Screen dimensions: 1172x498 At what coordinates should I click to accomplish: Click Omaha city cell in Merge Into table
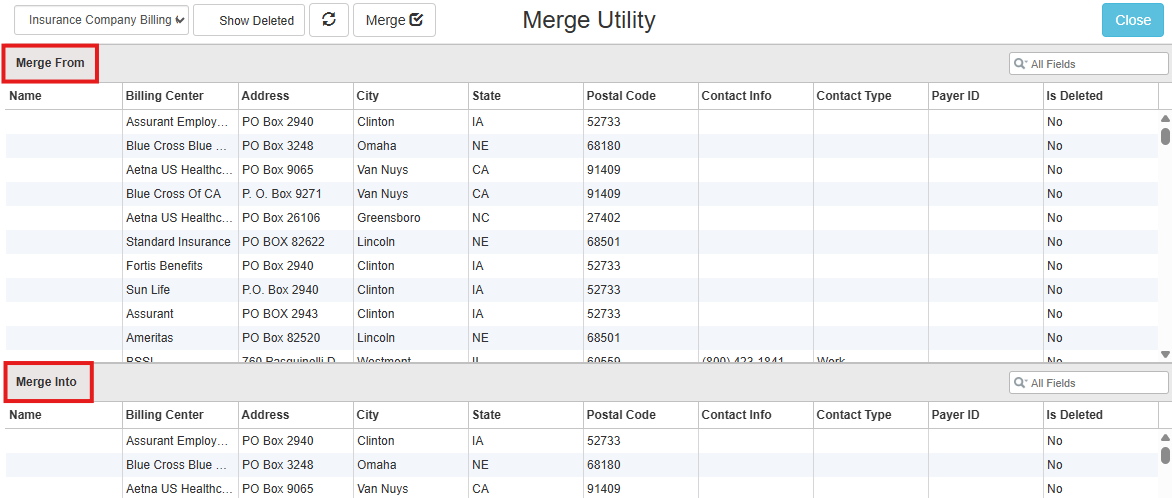click(x=410, y=464)
